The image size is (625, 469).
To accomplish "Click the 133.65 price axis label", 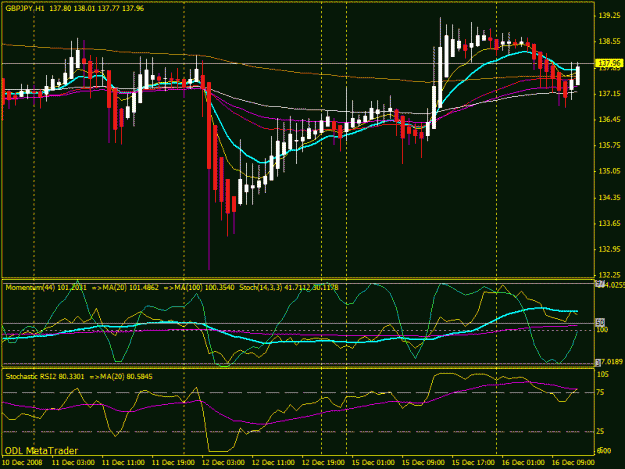I will click(x=610, y=224).
